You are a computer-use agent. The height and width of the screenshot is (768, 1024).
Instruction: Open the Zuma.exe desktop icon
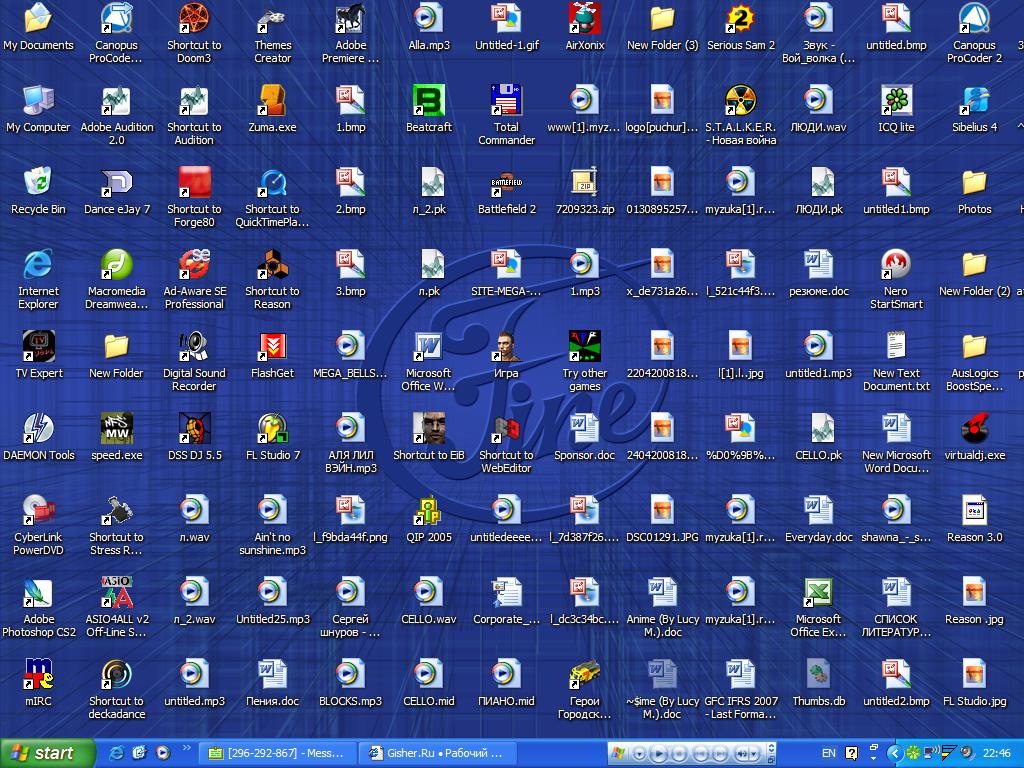[x=272, y=101]
